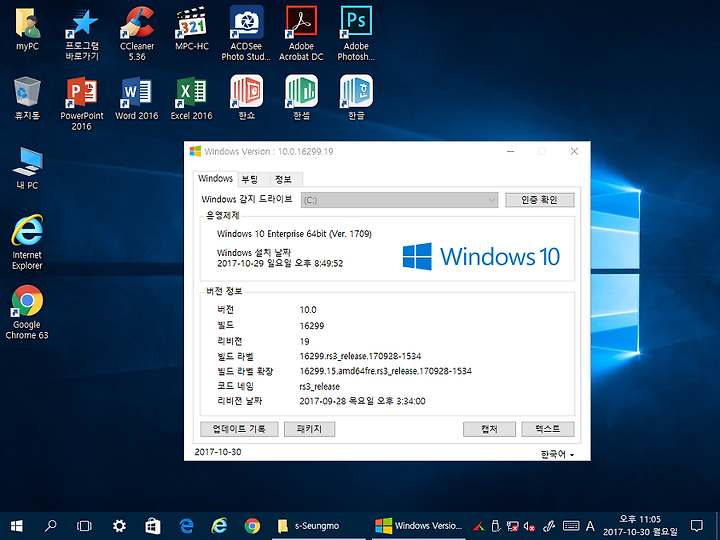Launch Adobe Photoshop from the desktop
Screen dimensions: 720x540
[356, 34]
